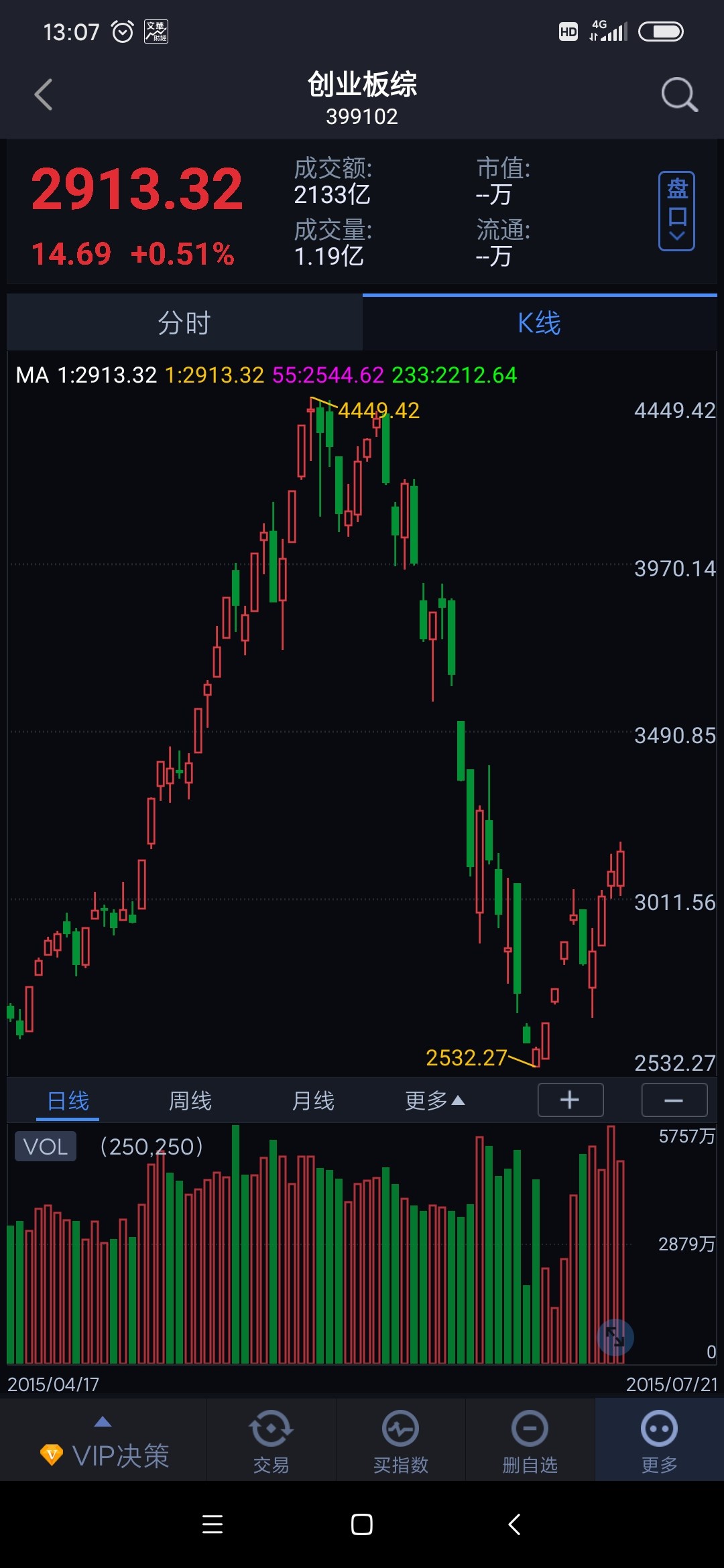Tap the 流通 --万 value
724x1568 pixels.
pos(493,256)
